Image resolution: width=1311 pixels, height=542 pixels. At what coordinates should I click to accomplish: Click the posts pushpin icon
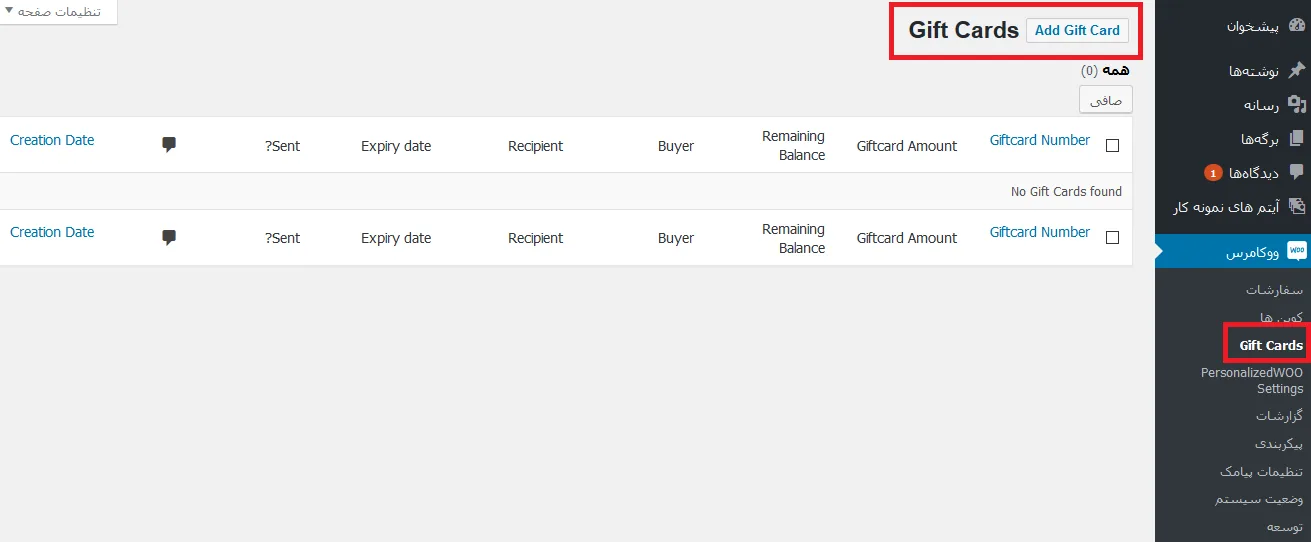point(1296,70)
